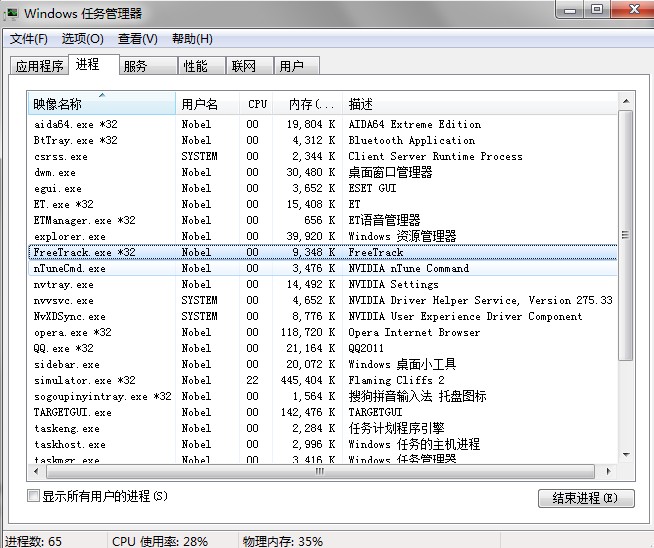This screenshot has width=654, height=548.
Task: Select the BtTray.exe *32 process
Action: (x=323, y=140)
